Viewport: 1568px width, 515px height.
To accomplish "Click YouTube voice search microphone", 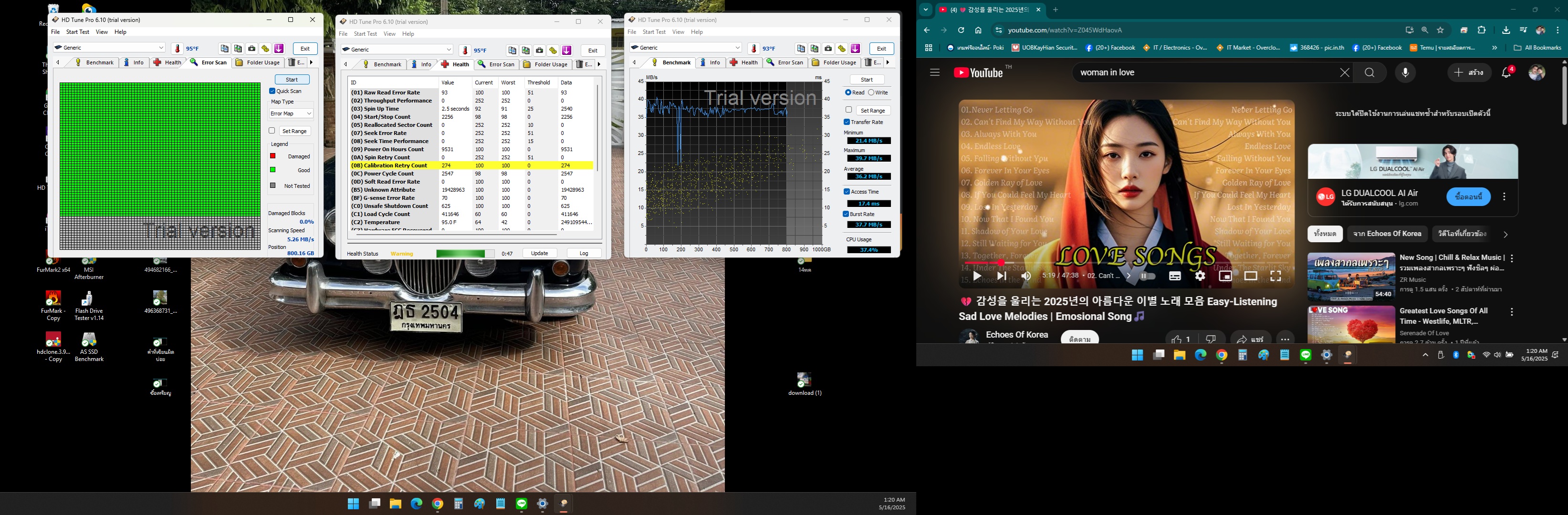I will (1405, 72).
